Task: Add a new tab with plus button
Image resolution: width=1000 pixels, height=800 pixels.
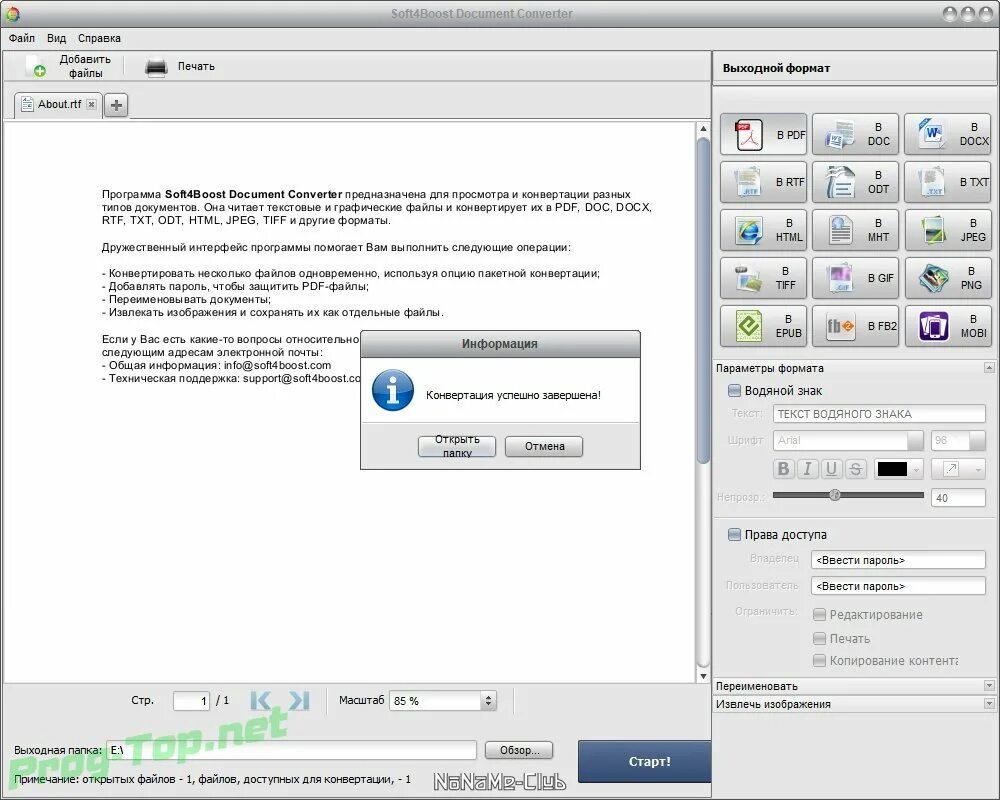Action: (x=116, y=105)
